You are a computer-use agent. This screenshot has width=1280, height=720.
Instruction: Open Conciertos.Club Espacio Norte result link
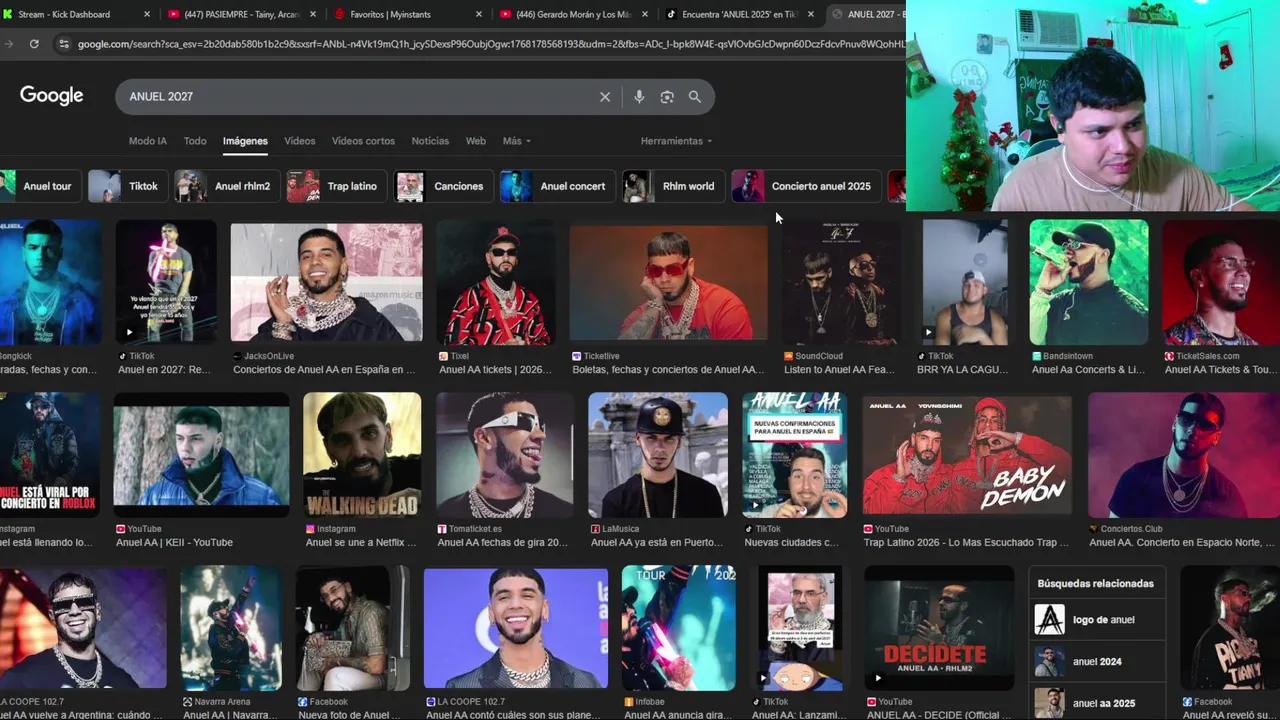coord(1182,543)
